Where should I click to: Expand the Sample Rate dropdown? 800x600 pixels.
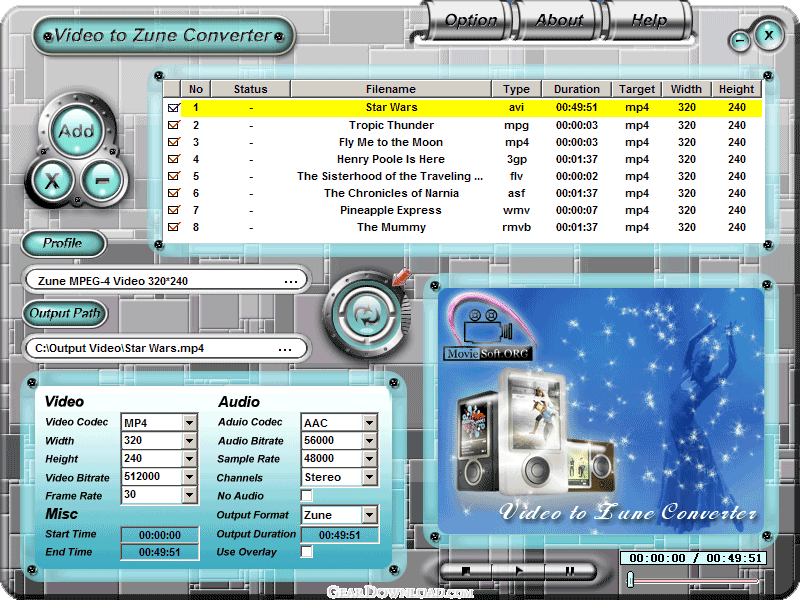tap(369, 459)
